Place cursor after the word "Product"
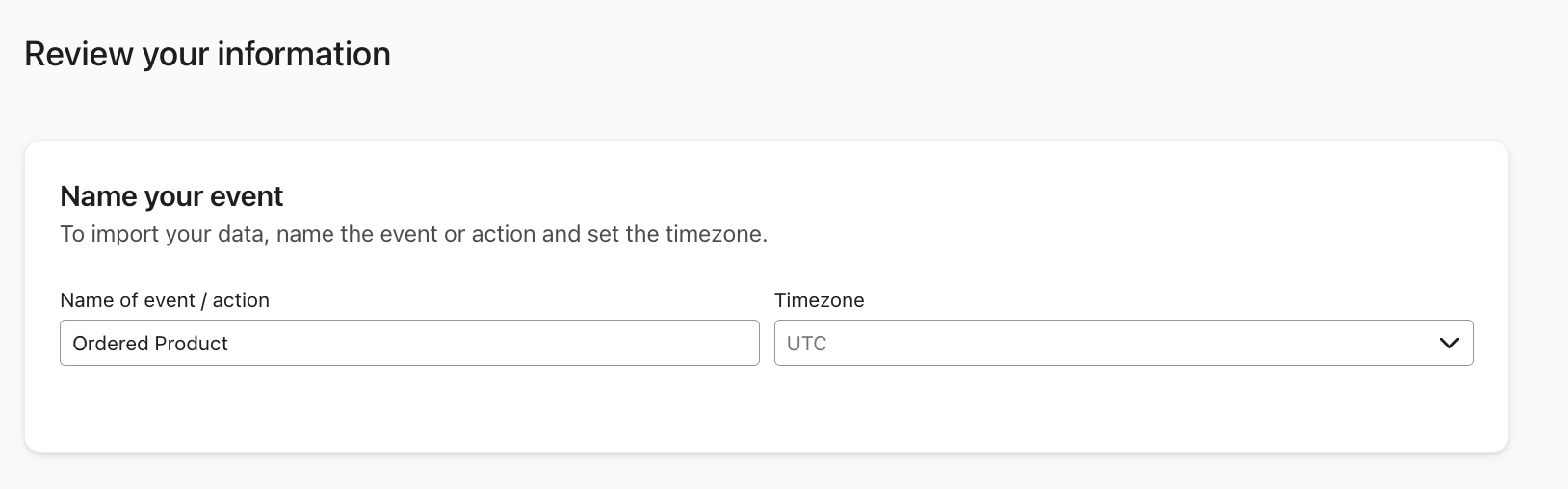 [229, 344]
